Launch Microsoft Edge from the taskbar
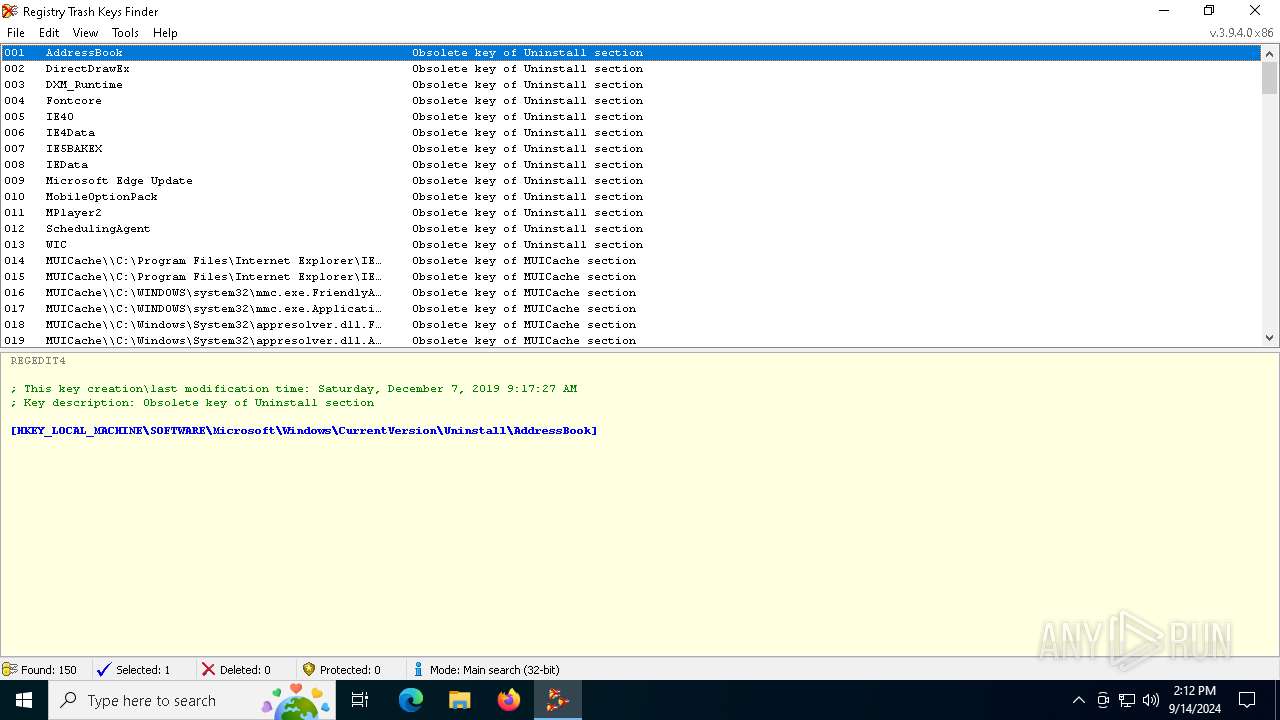The image size is (1280, 720). (x=411, y=700)
